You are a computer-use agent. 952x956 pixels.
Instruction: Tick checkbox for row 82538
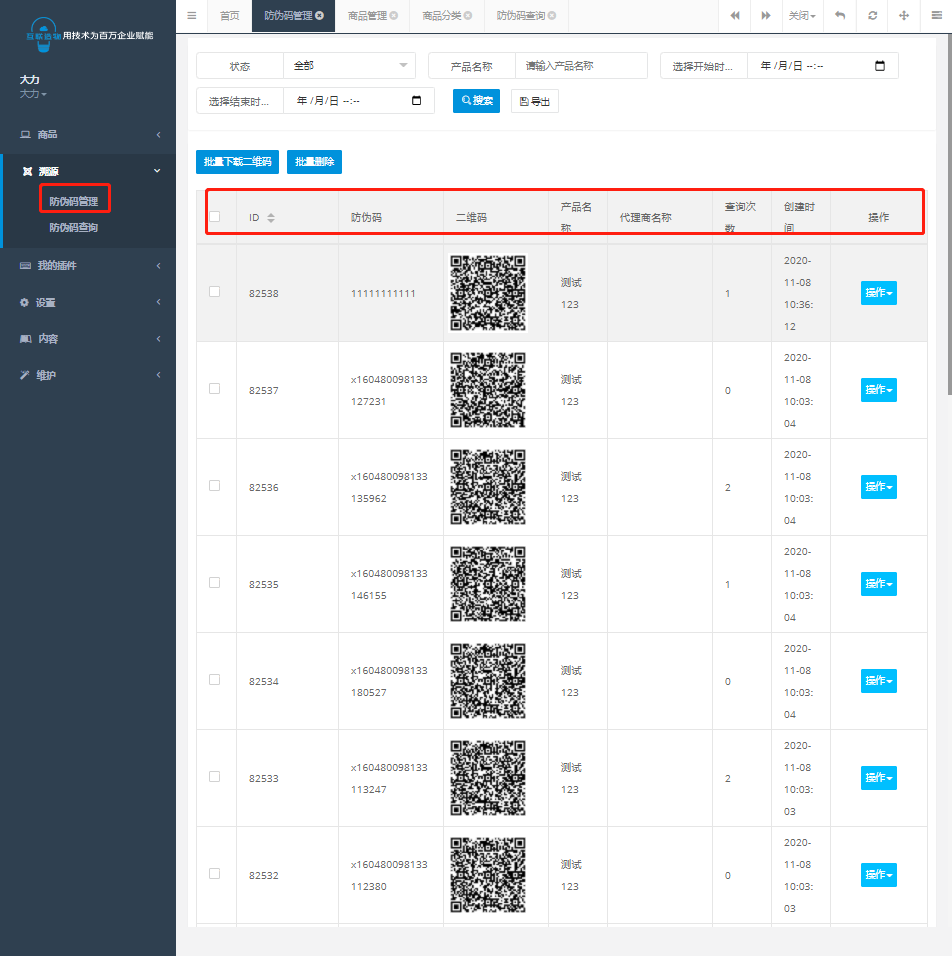coord(215,291)
